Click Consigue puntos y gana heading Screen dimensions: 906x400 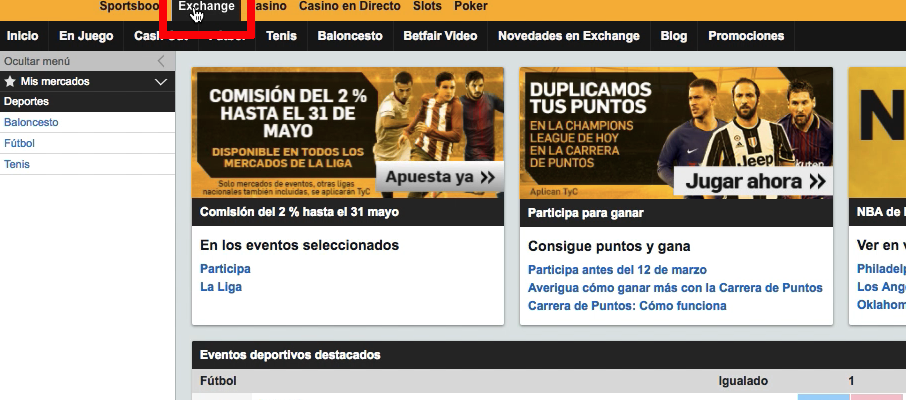[609, 246]
